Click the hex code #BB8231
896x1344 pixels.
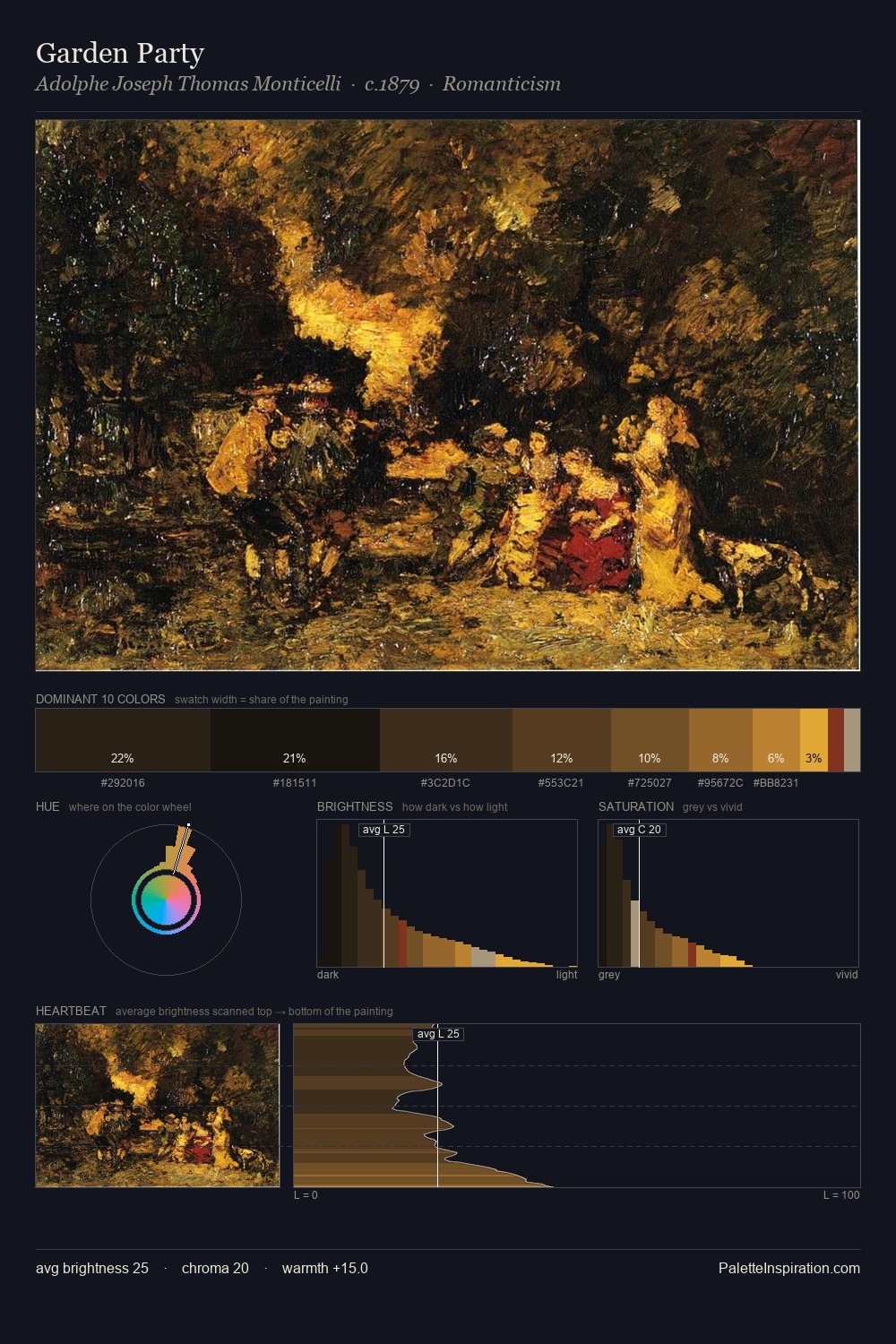tap(776, 783)
